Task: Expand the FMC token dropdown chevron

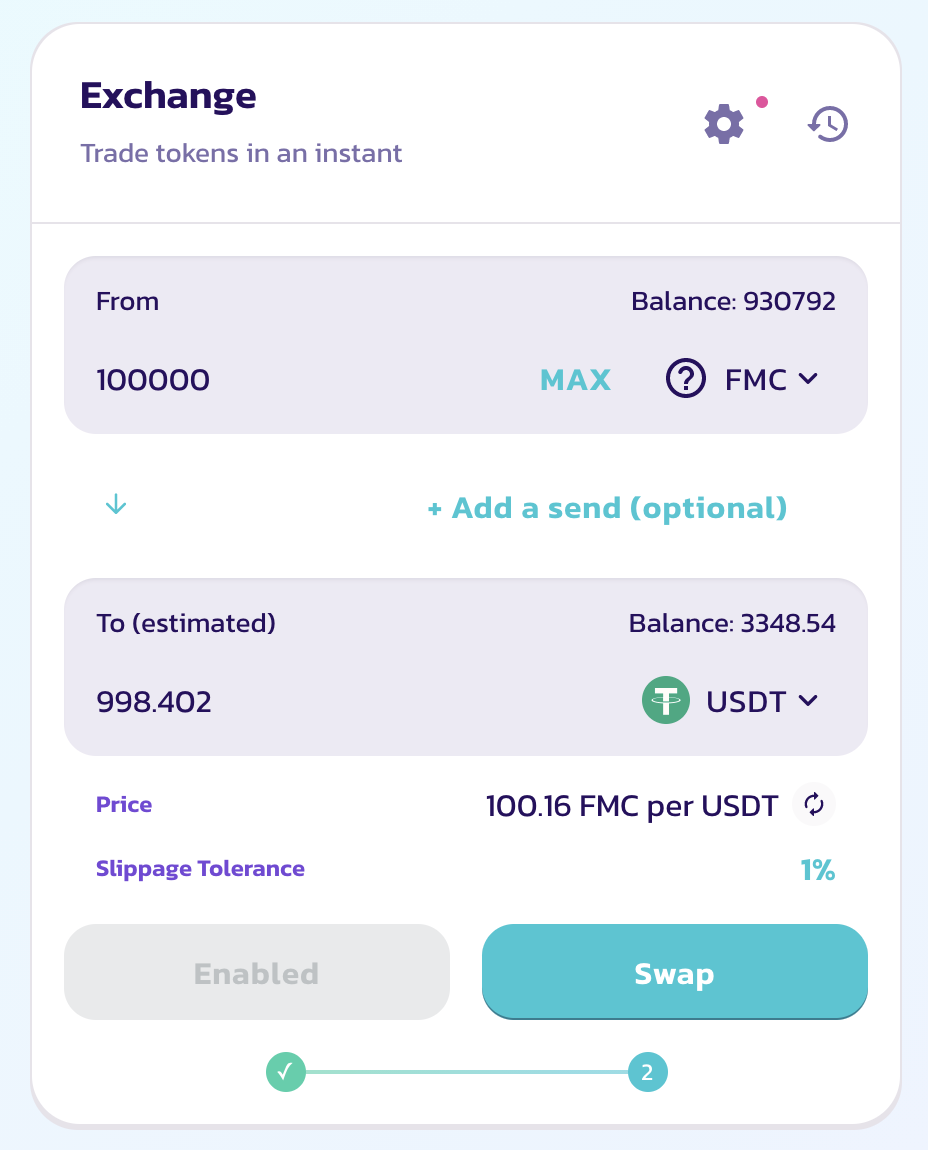Action: point(808,378)
